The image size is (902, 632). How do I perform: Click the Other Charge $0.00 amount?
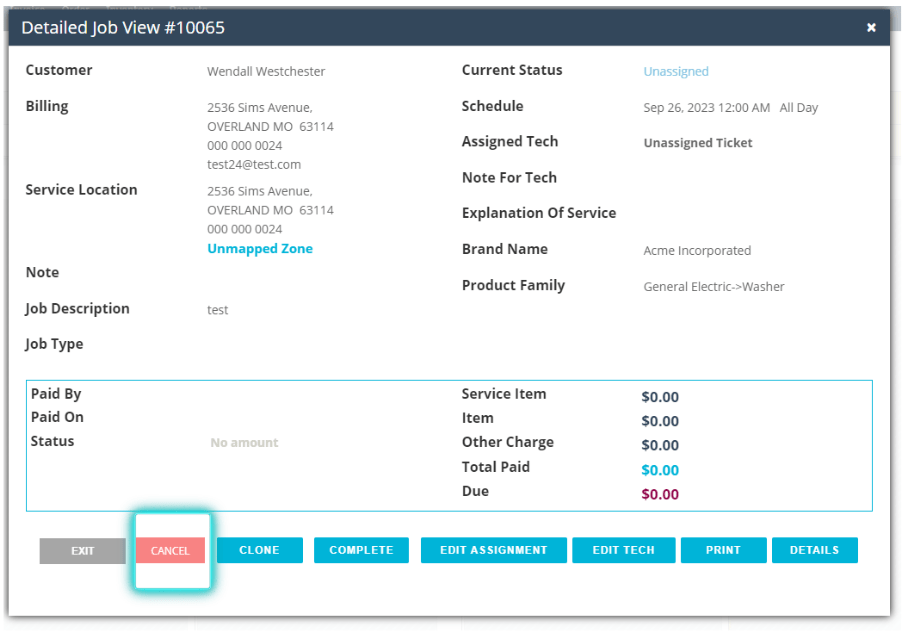(x=660, y=446)
